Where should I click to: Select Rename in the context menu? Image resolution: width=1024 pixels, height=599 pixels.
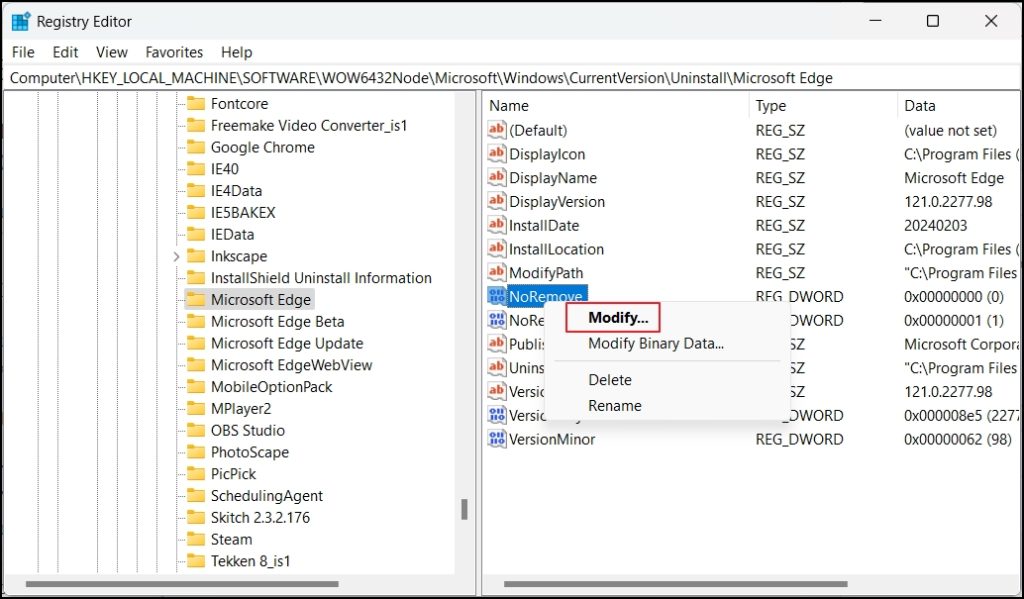614,405
